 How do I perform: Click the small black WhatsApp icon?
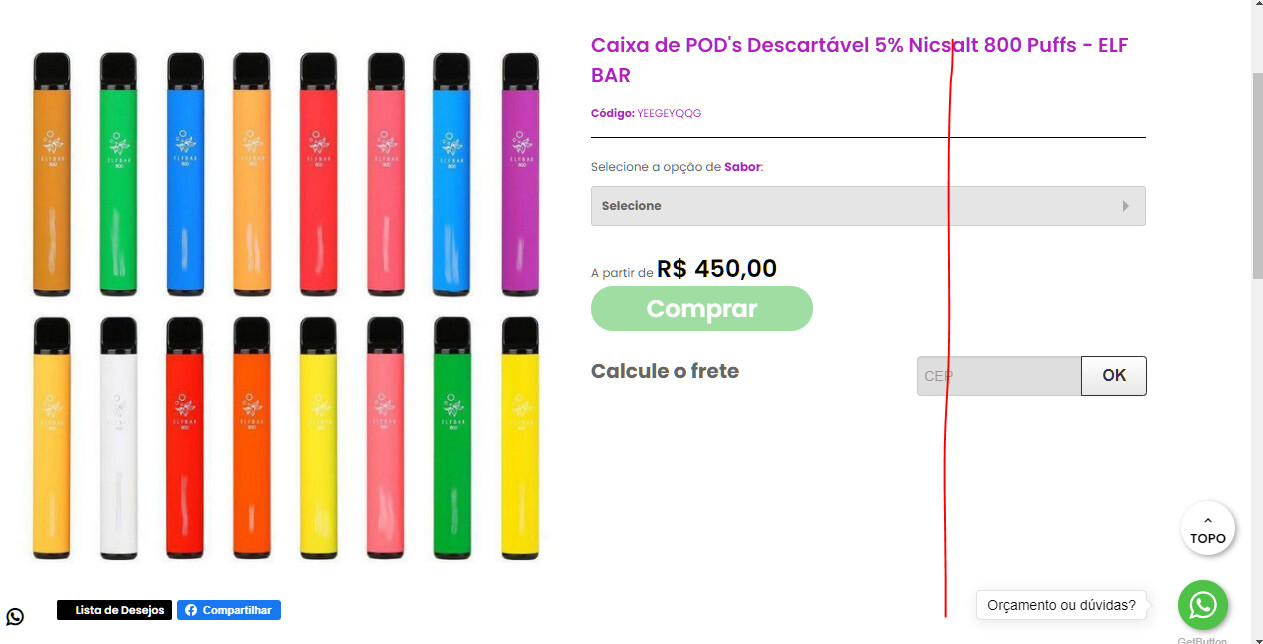[x=15, y=616]
